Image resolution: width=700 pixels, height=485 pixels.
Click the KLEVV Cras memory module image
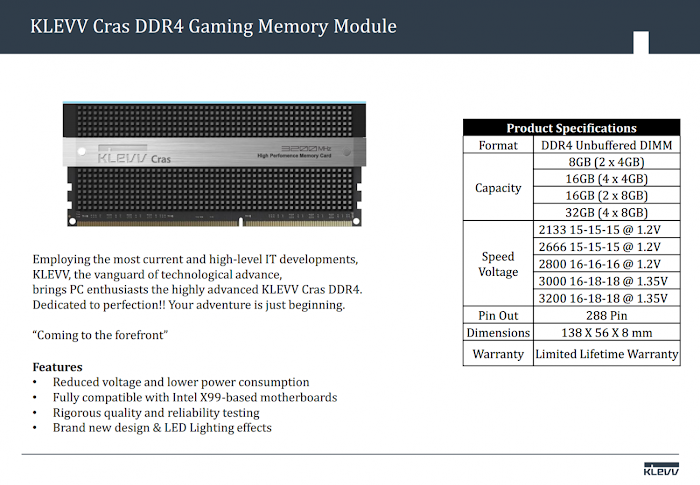[x=214, y=164]
